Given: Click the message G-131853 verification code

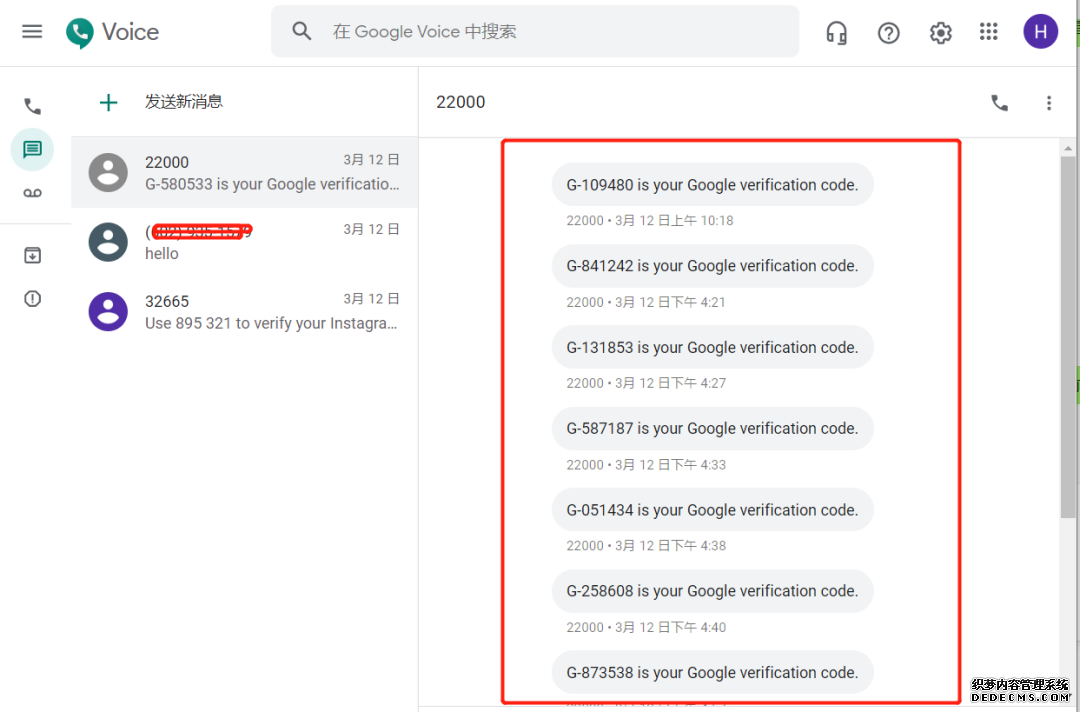Looking at the screenshot, I should click(x=712, y=347).
